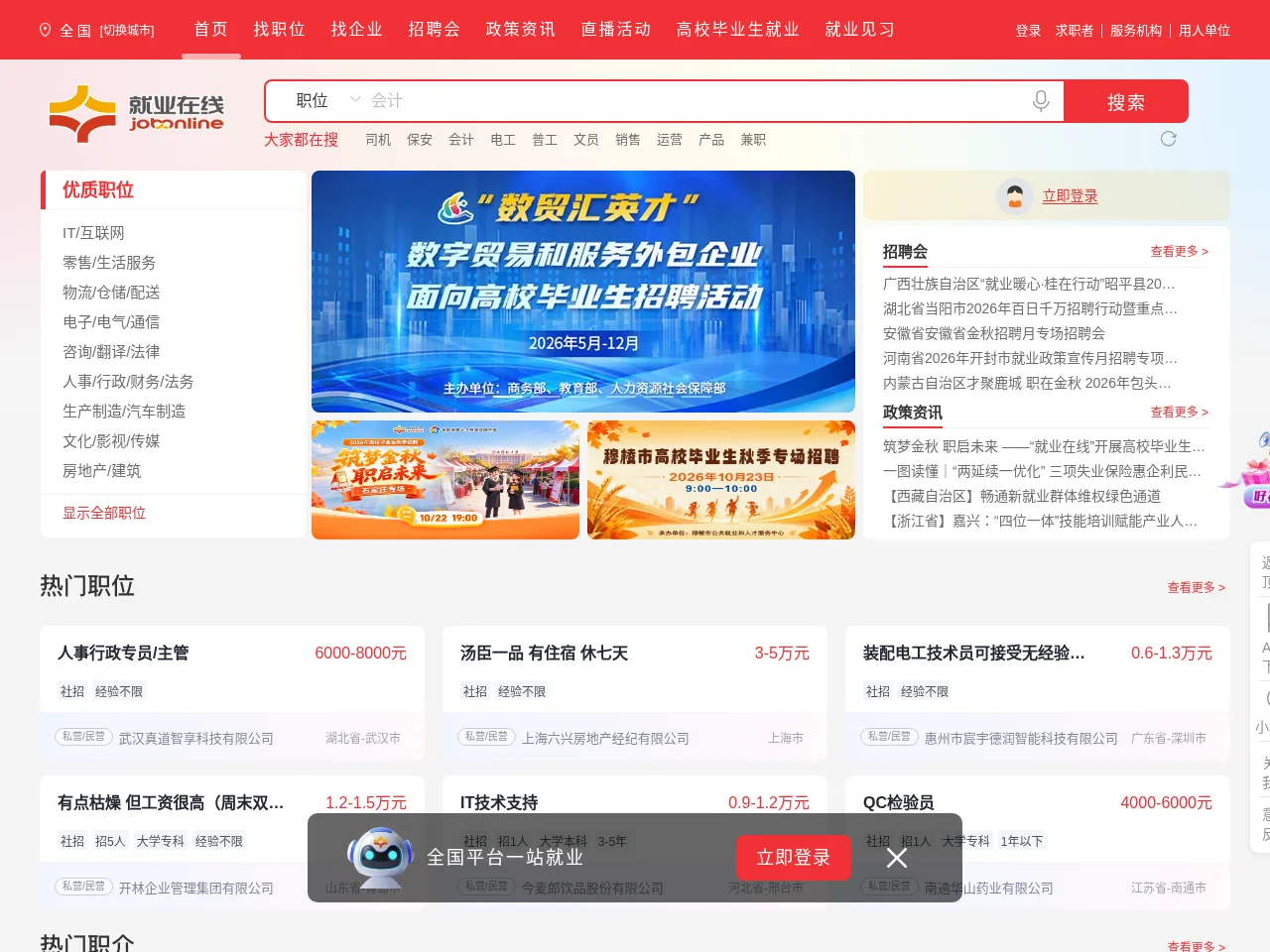Expand 显示全部职位 category list
1270x952 pixels.
104,513
